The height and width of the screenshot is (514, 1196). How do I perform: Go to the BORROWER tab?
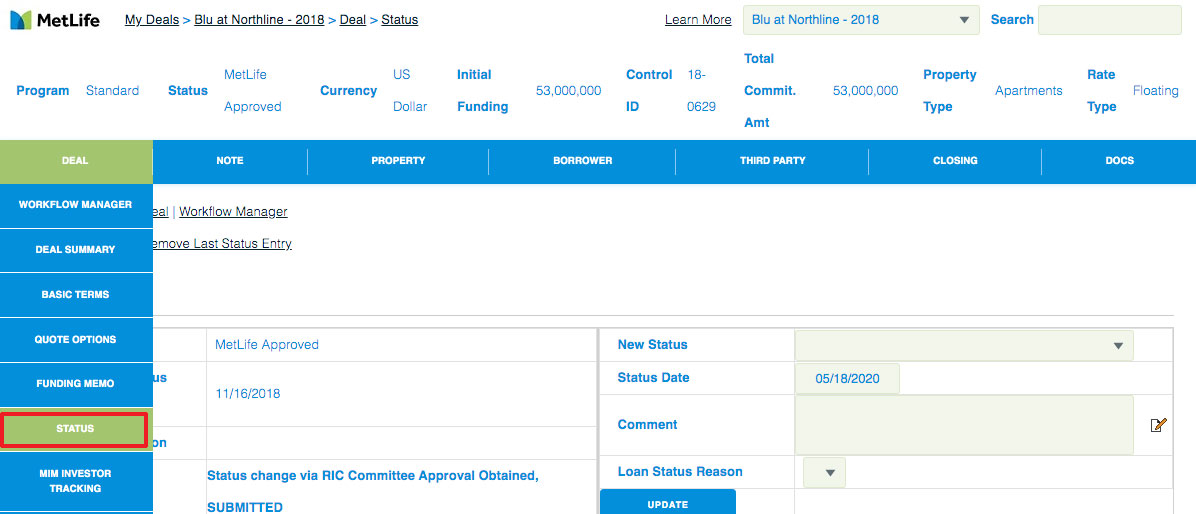(583, 161)
